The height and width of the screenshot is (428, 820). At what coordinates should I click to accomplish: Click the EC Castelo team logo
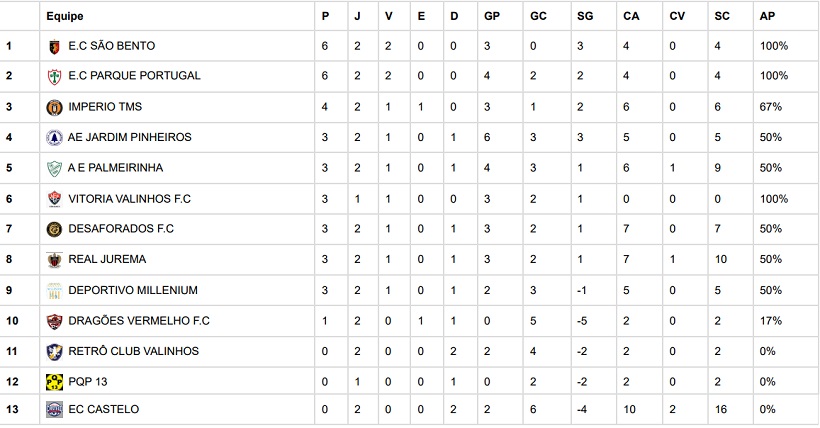54,409
